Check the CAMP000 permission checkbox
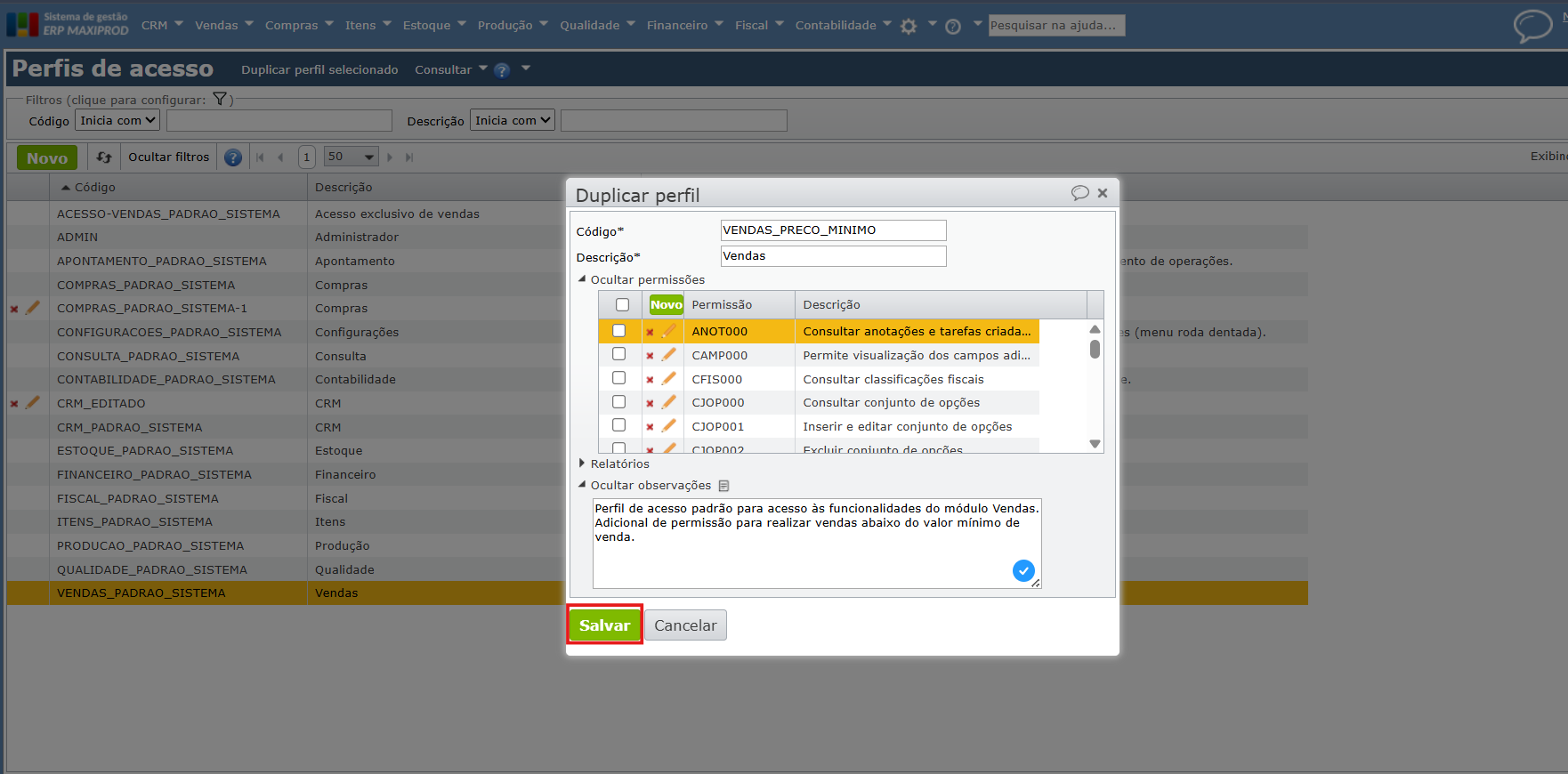 click(618, 354)
